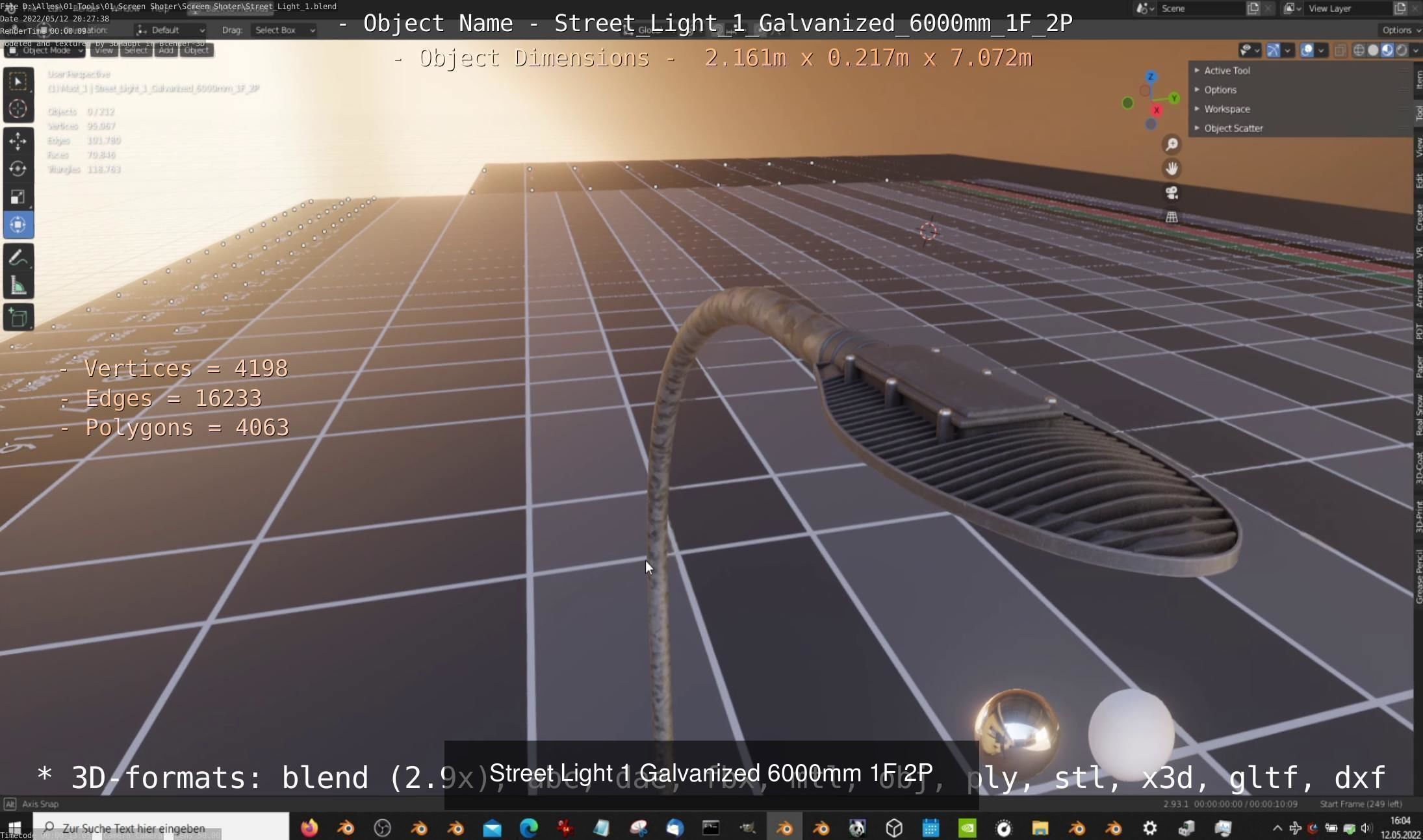The image size is (1423, 840).
Task: Open the viewport shading options dropdown arrow
Action: click(1416, 50)
